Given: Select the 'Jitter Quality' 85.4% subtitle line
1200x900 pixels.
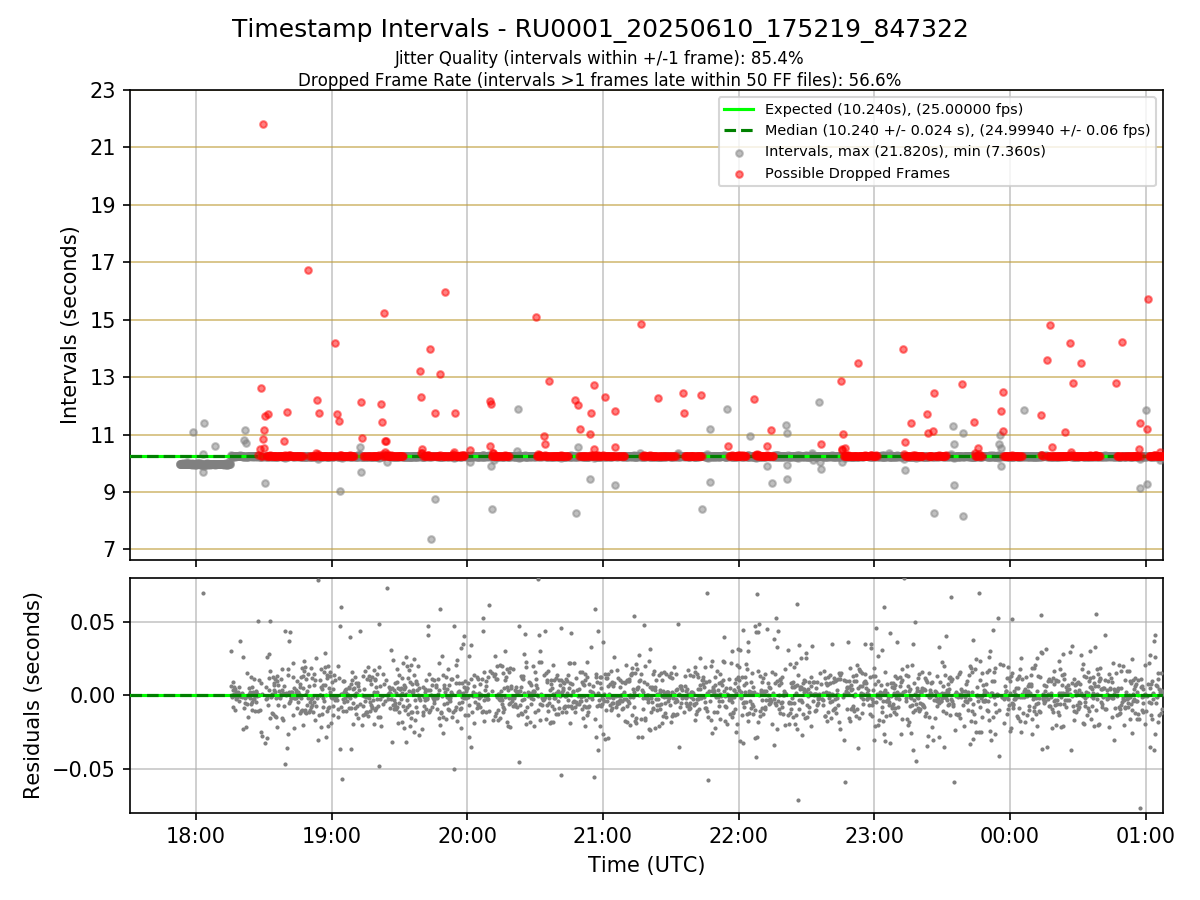Looking at the screenshot, I should click(x=599, y=58).
